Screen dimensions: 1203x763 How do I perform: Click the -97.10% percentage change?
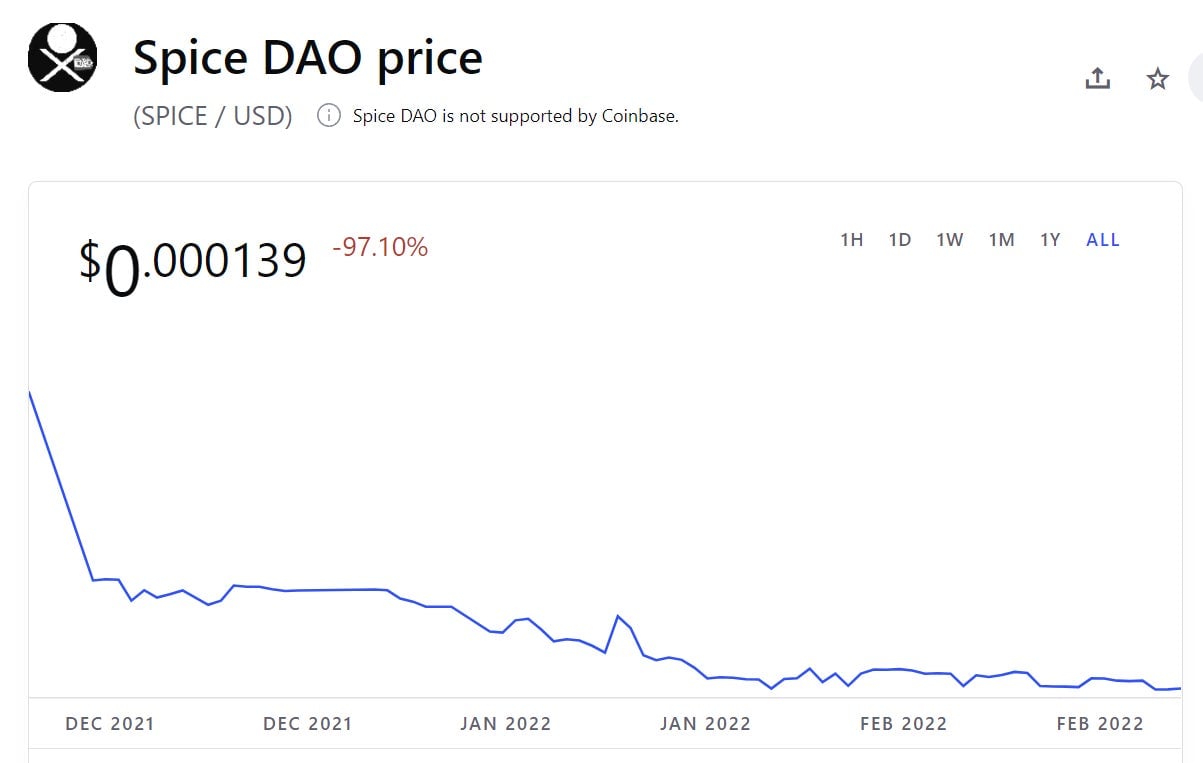click(x=377, y=248)
